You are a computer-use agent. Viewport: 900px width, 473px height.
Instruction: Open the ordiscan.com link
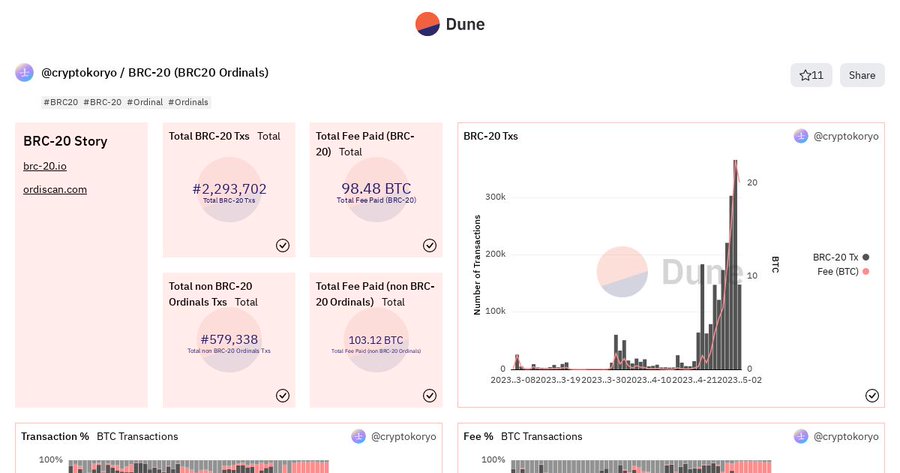click(x=55, y=189)
